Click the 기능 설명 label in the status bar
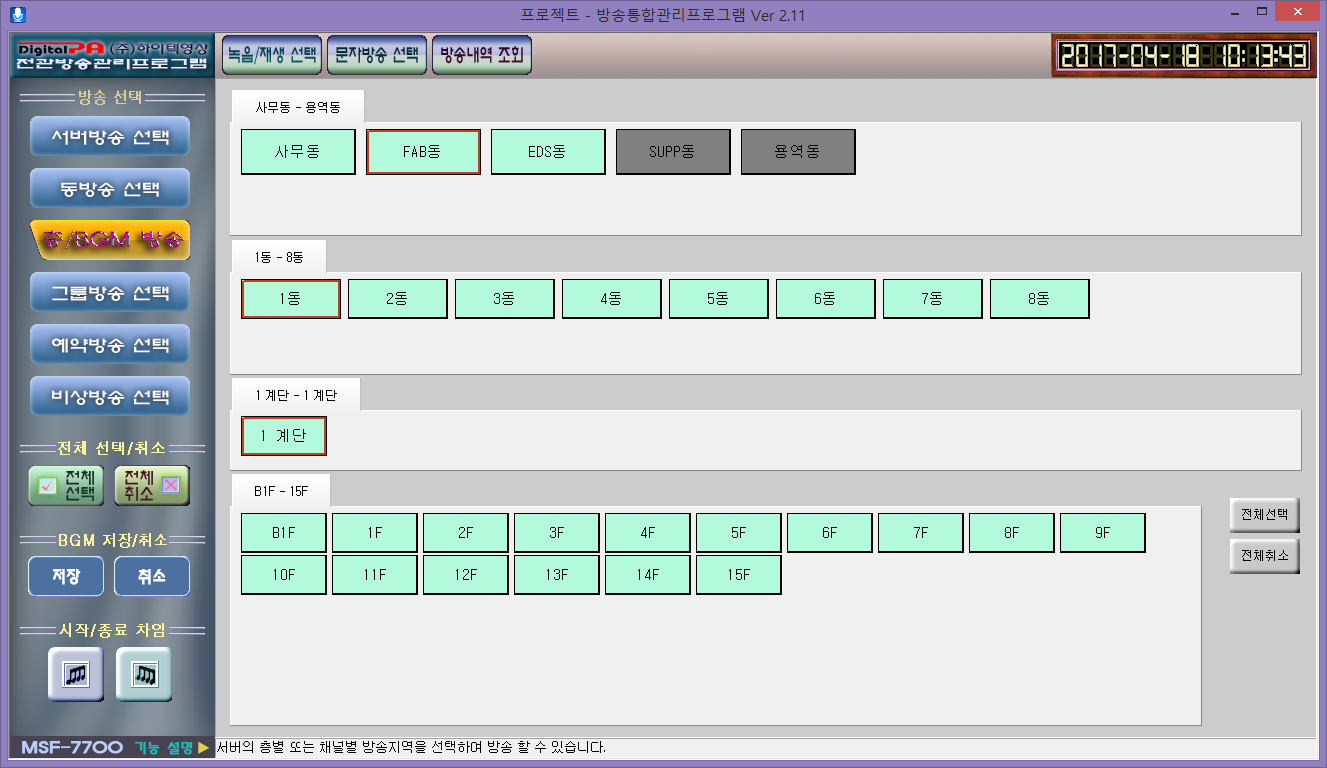Screen dimensions: 1327x768 165,747
